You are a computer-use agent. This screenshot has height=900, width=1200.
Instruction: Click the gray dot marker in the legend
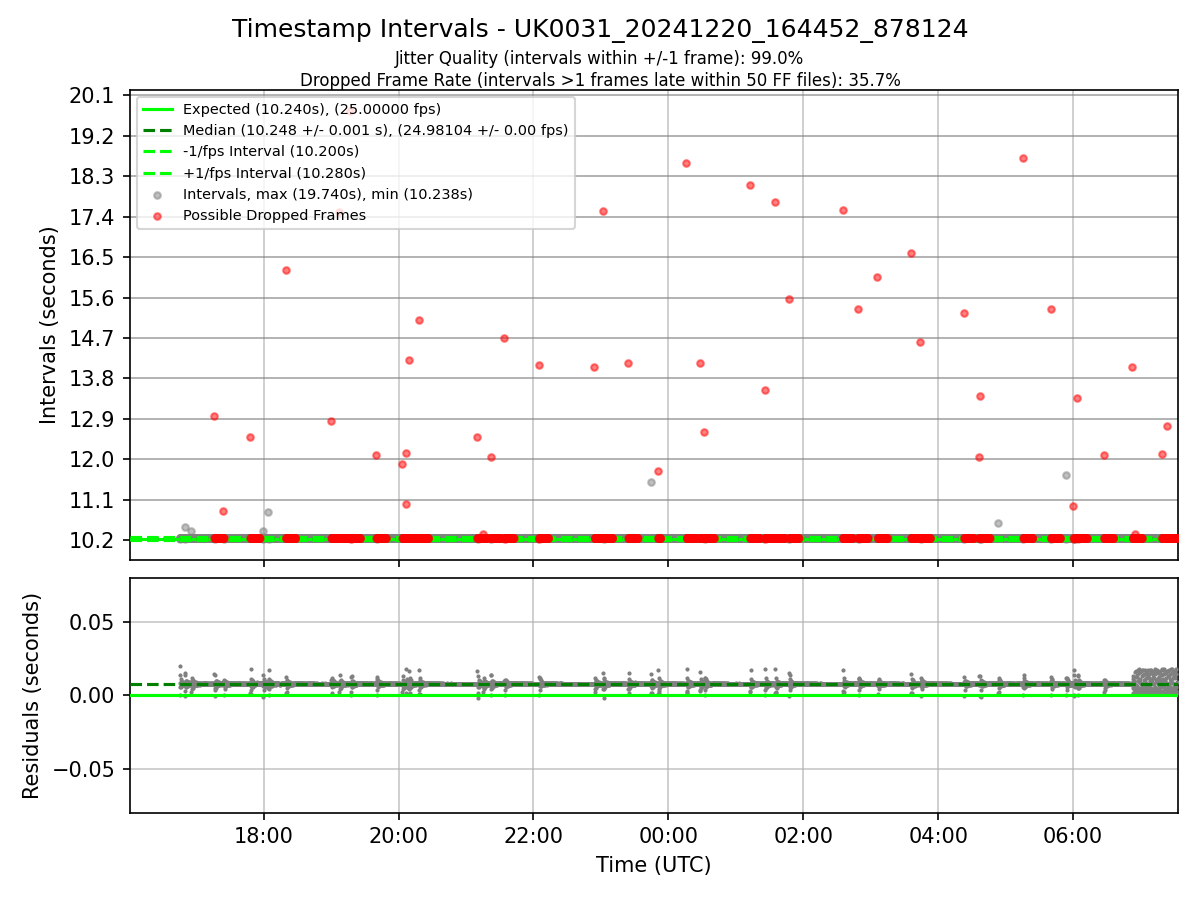coord(157,195)
